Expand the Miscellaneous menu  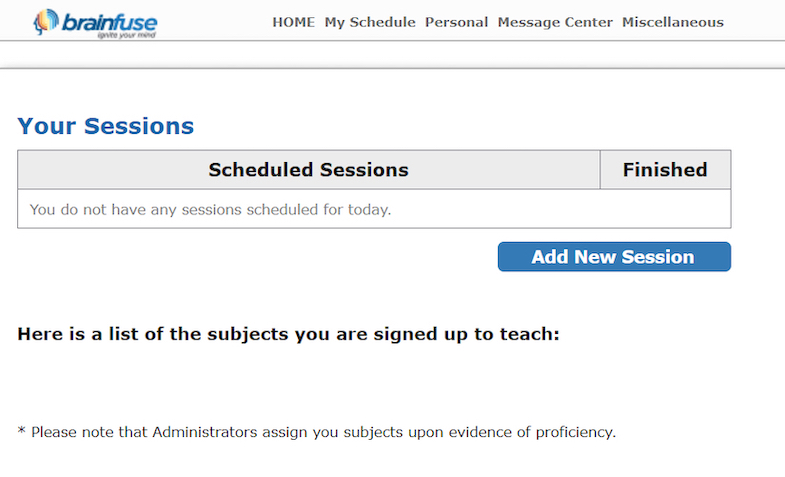673,22
